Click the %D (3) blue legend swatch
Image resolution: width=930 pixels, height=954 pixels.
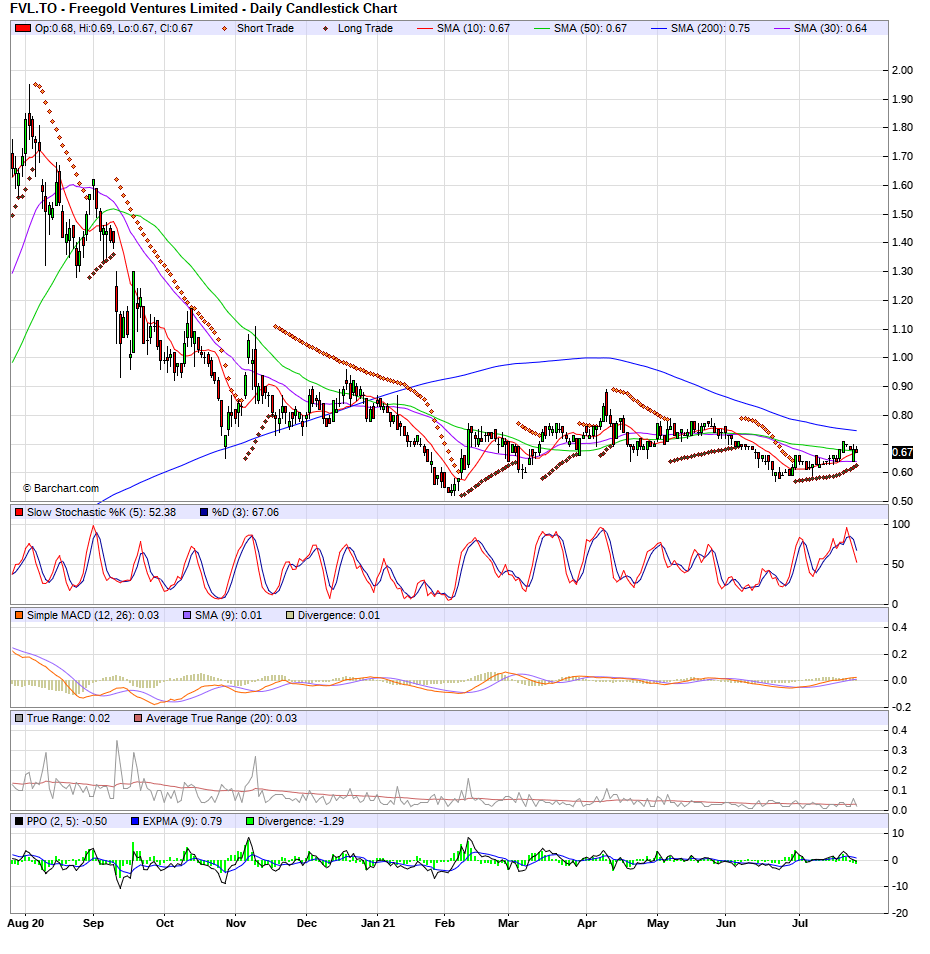point(204,512)
